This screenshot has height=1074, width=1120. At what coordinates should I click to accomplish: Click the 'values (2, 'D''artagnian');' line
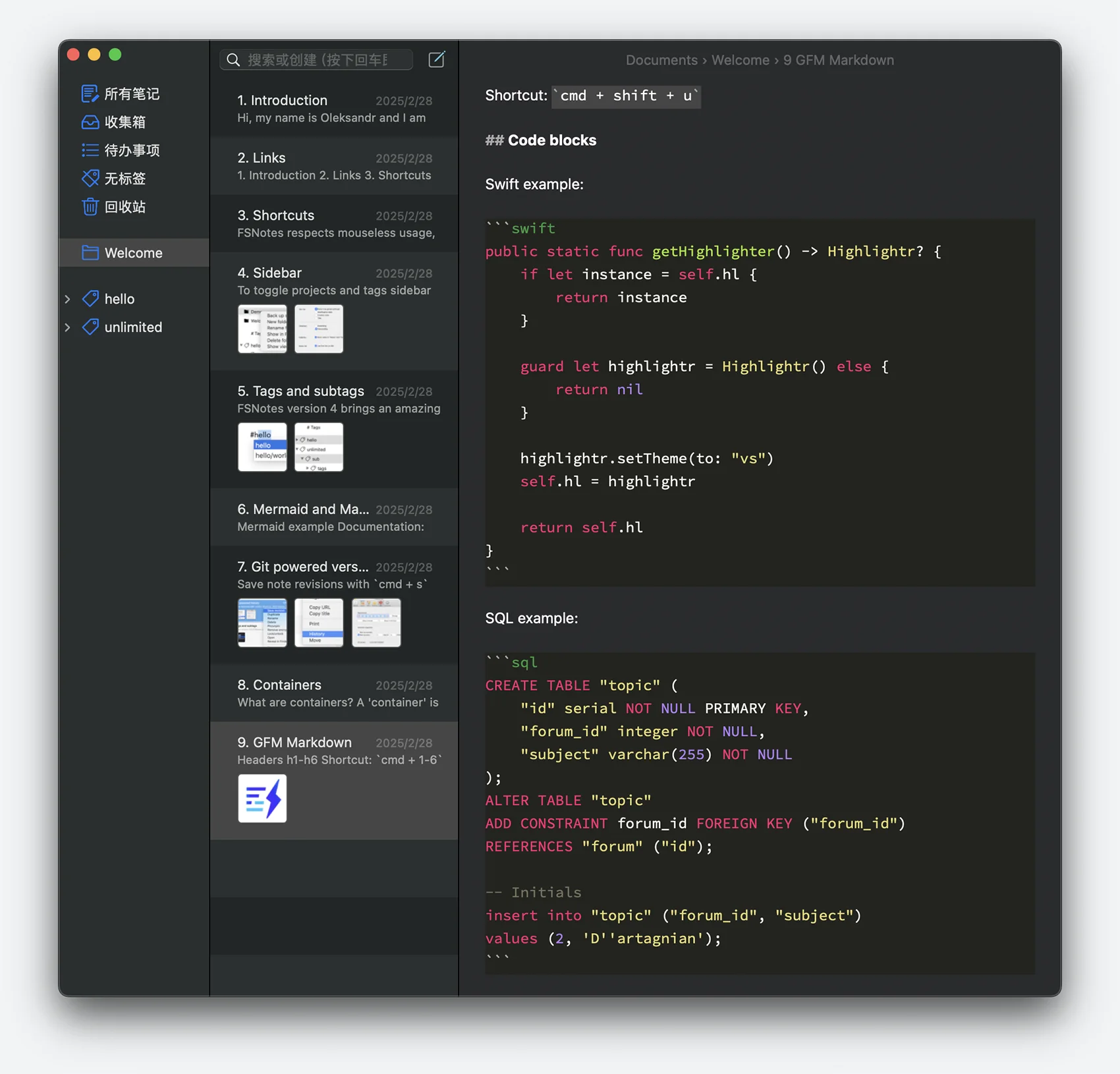pyautogui.click(x=603, y=938)
